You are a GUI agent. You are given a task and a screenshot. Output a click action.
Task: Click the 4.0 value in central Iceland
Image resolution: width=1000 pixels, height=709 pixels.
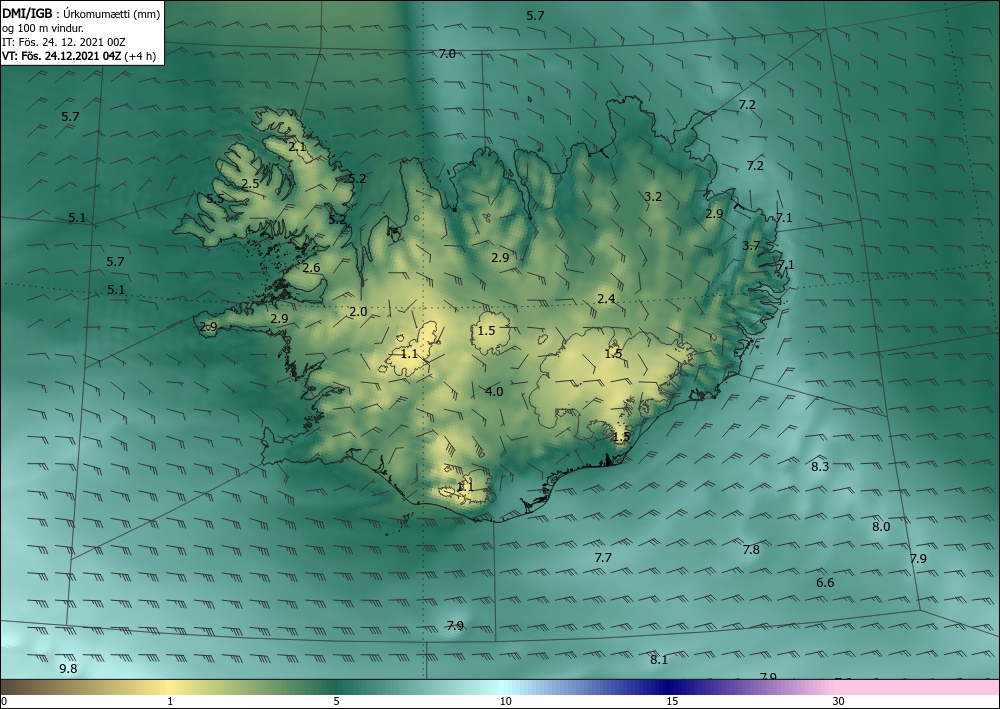tap(494, 391)
